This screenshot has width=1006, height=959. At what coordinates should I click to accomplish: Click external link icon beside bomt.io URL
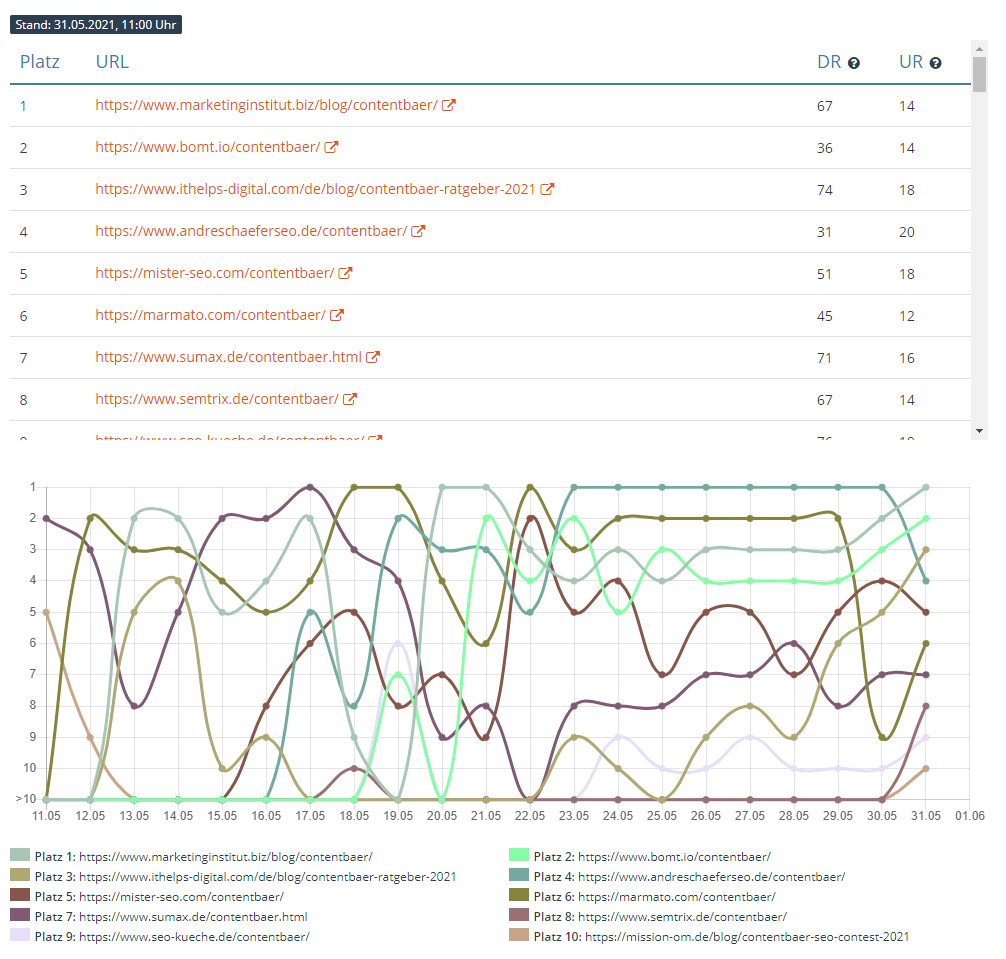point(331,147)
